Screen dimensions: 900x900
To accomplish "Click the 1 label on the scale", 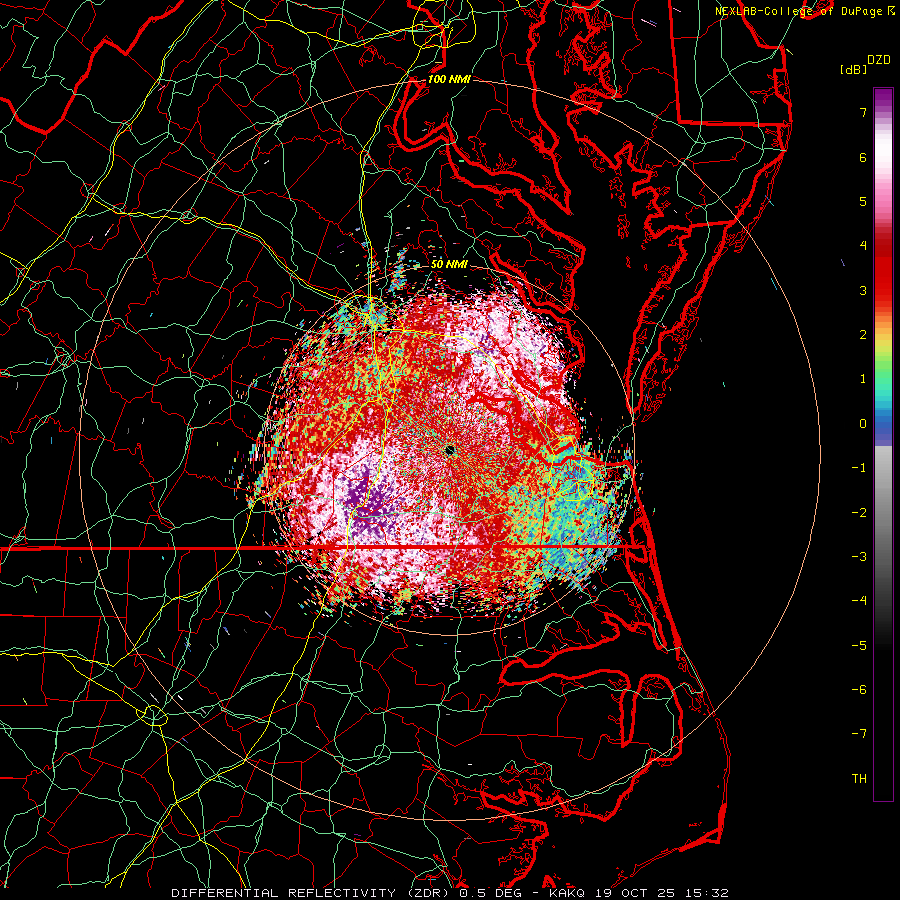I will pos(863,379).
